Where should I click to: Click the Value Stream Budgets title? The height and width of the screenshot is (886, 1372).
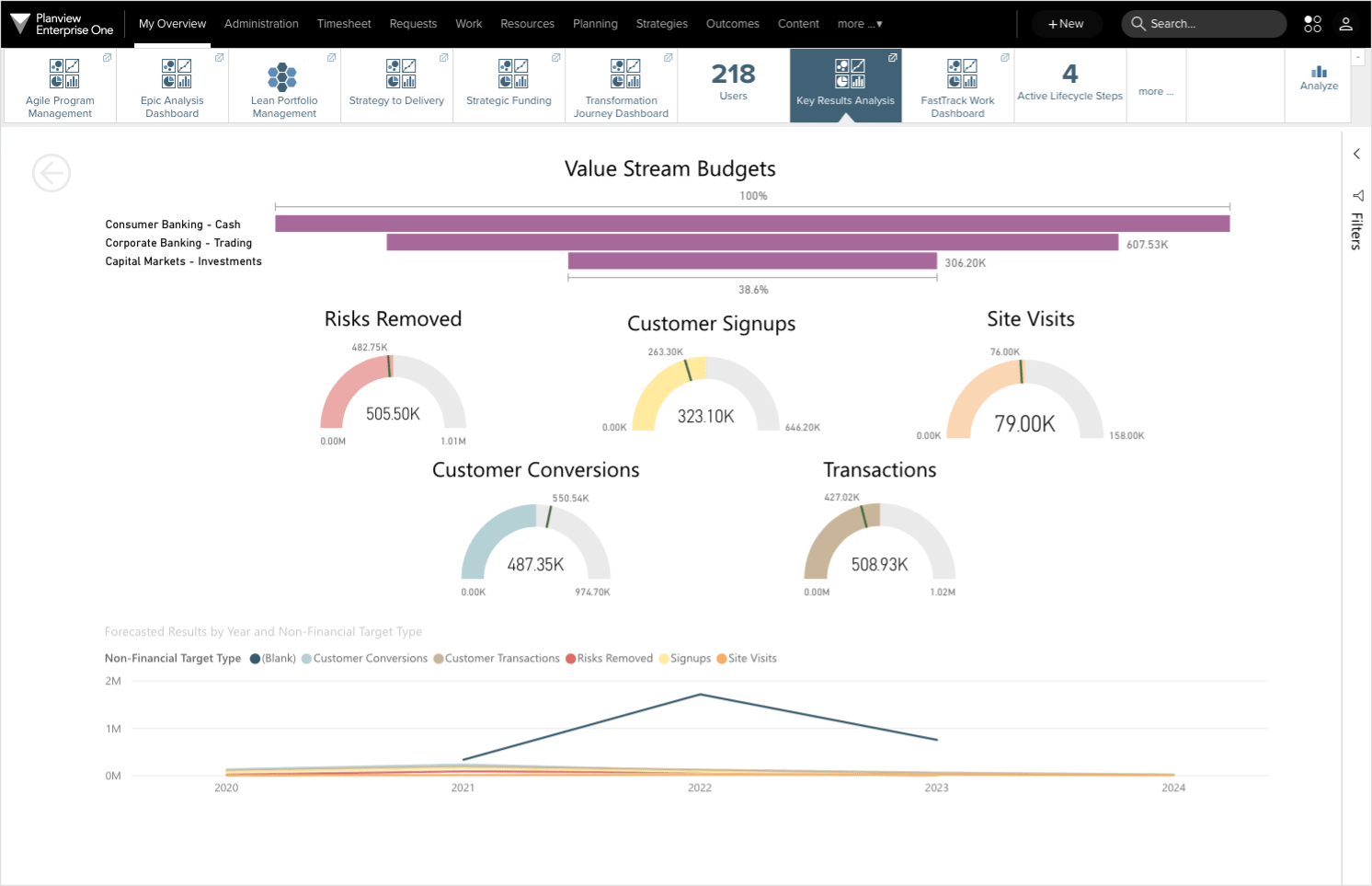point(670,169)
